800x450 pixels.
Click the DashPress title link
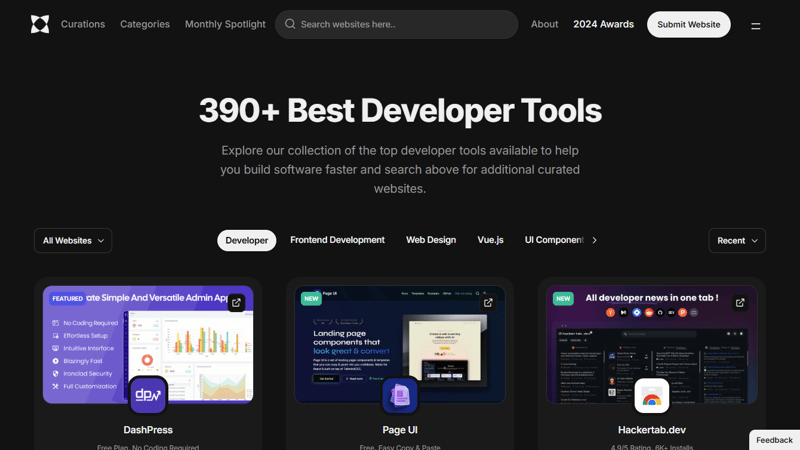pyautogui.click(x=148, y=430)
